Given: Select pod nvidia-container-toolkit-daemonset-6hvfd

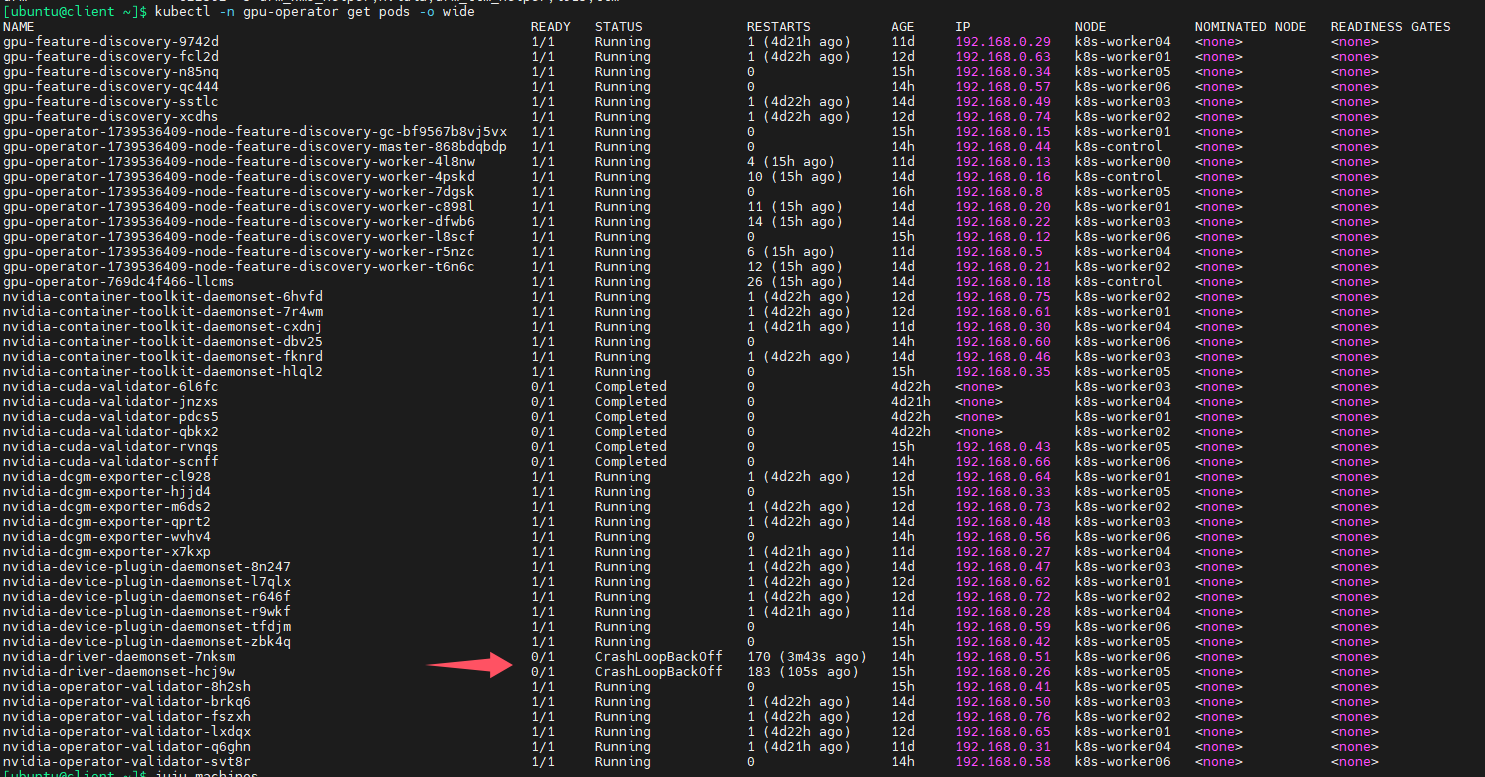Looking at the screenshot, I should point(162,296).
